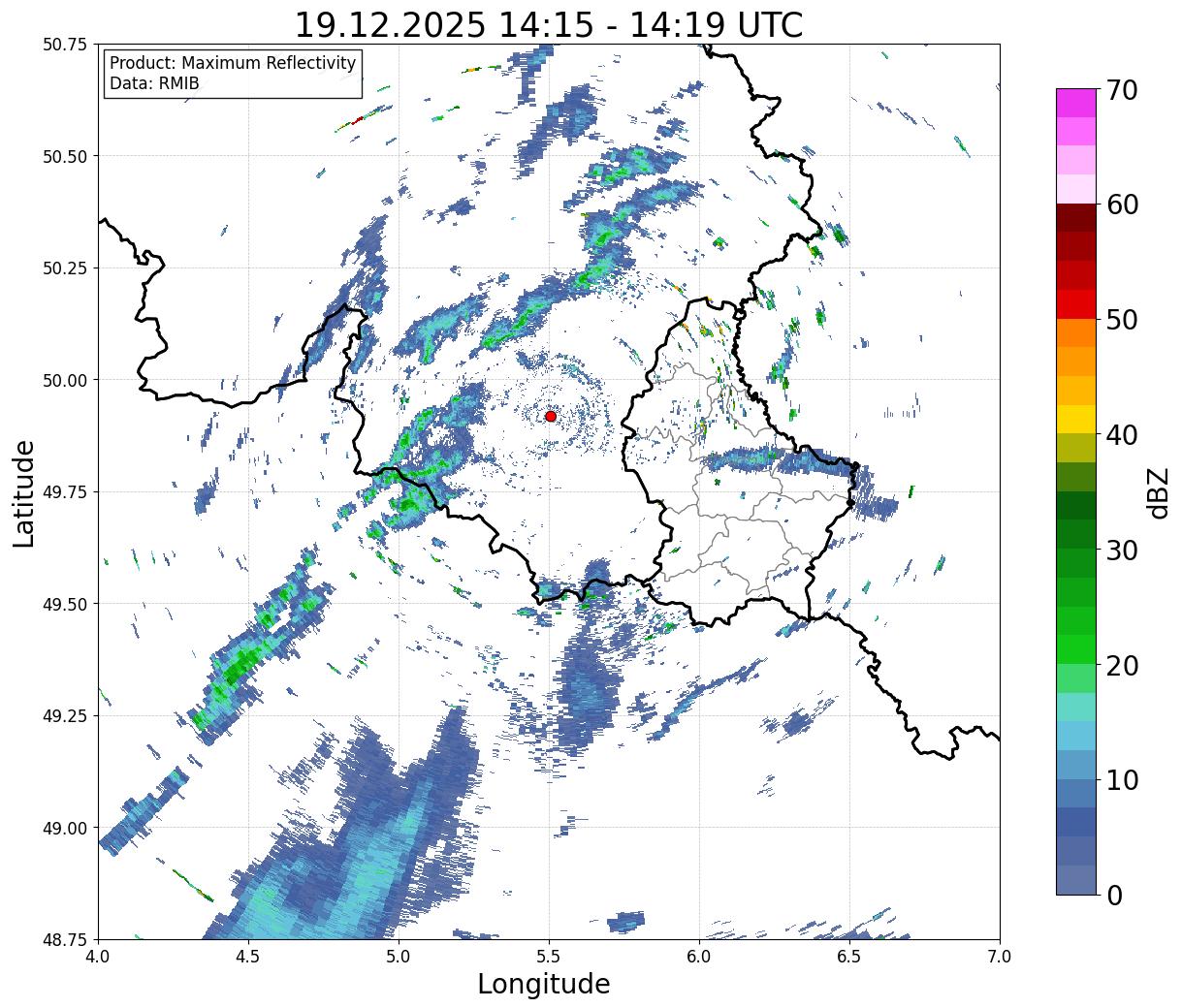Click the bright green swatch above 20

pyautogui.click(x=1076, y=648)
